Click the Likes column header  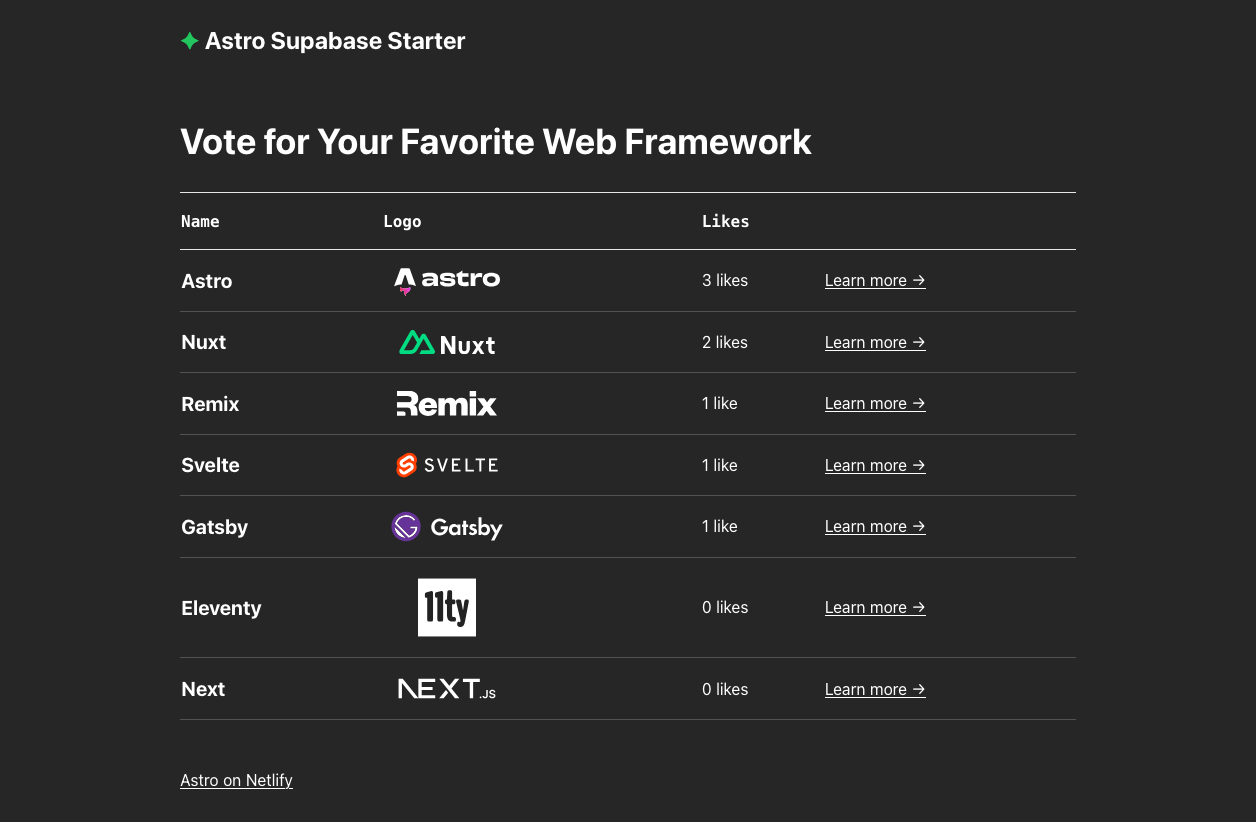(725, 222)
